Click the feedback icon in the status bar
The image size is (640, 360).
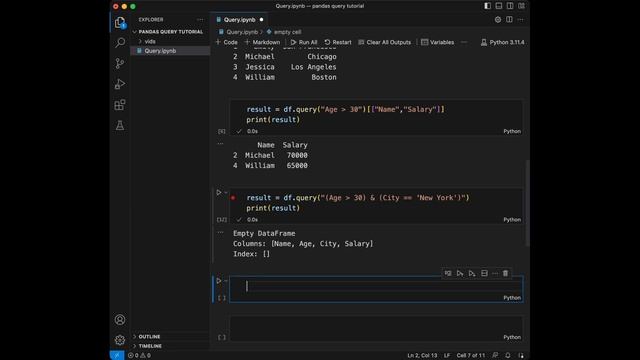click(495, 356)
